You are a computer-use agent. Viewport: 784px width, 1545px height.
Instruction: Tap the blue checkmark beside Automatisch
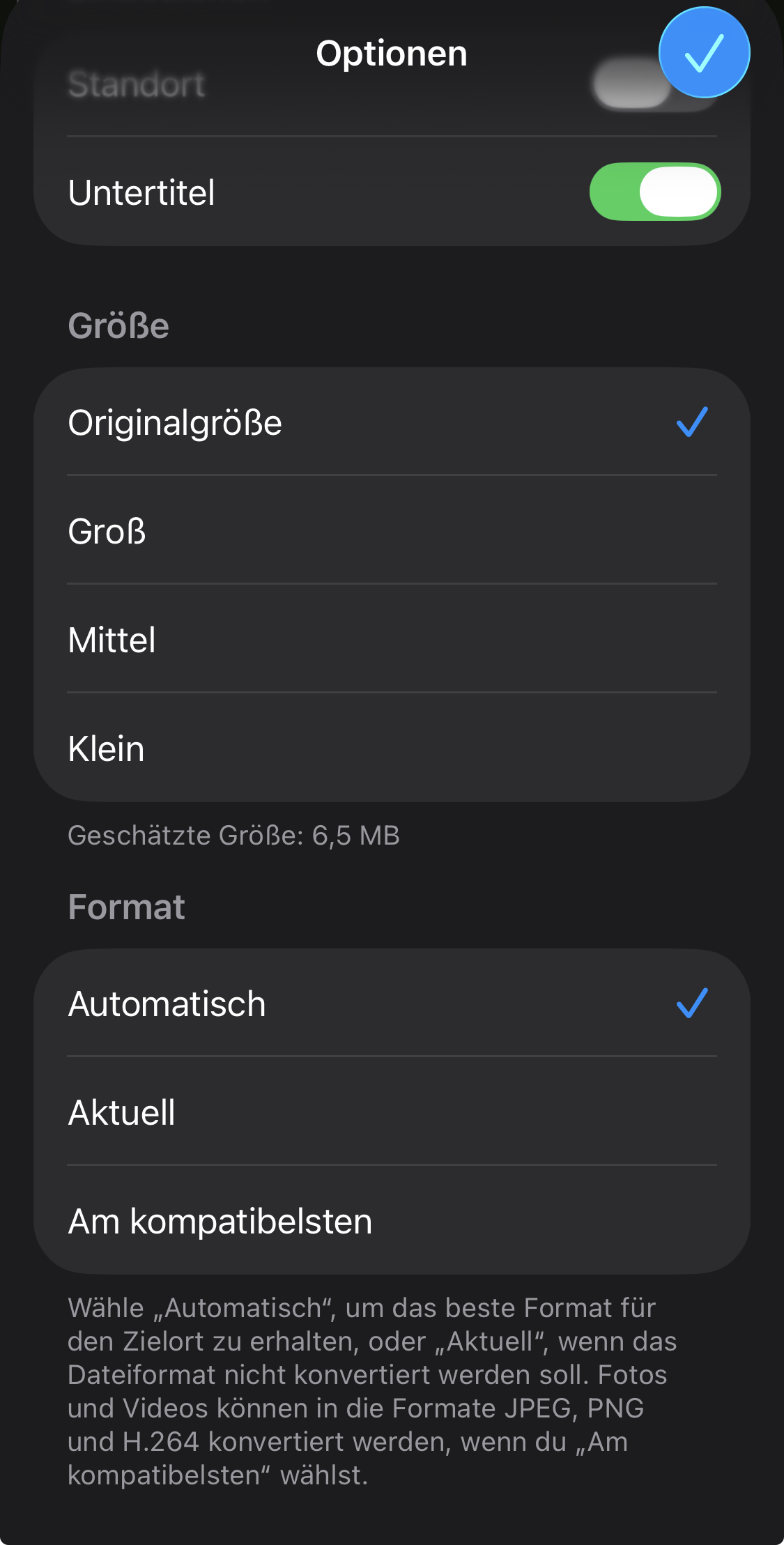click(x=692, y=1004)
